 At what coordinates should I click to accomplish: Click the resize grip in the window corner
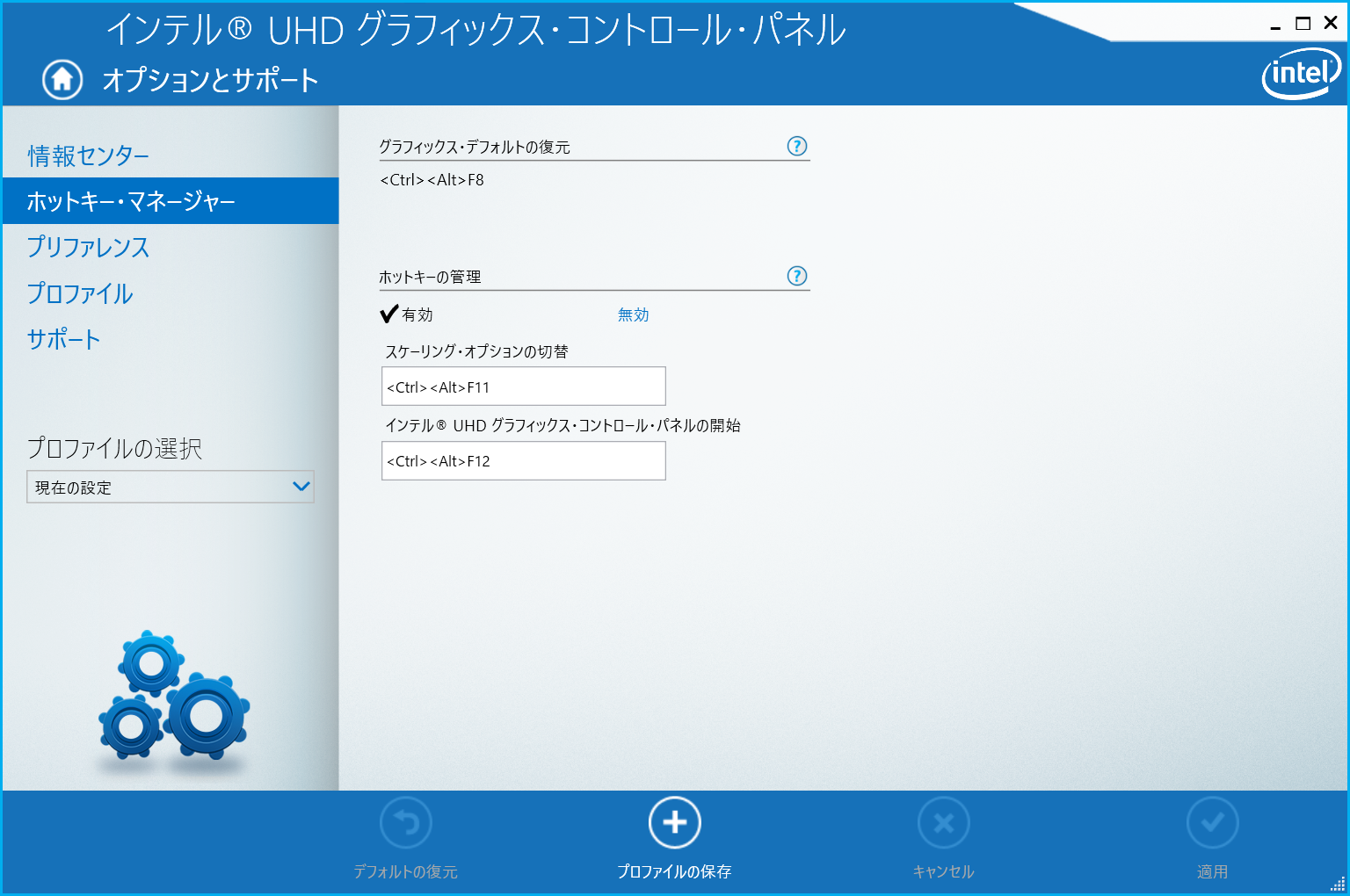point(1338,884)
